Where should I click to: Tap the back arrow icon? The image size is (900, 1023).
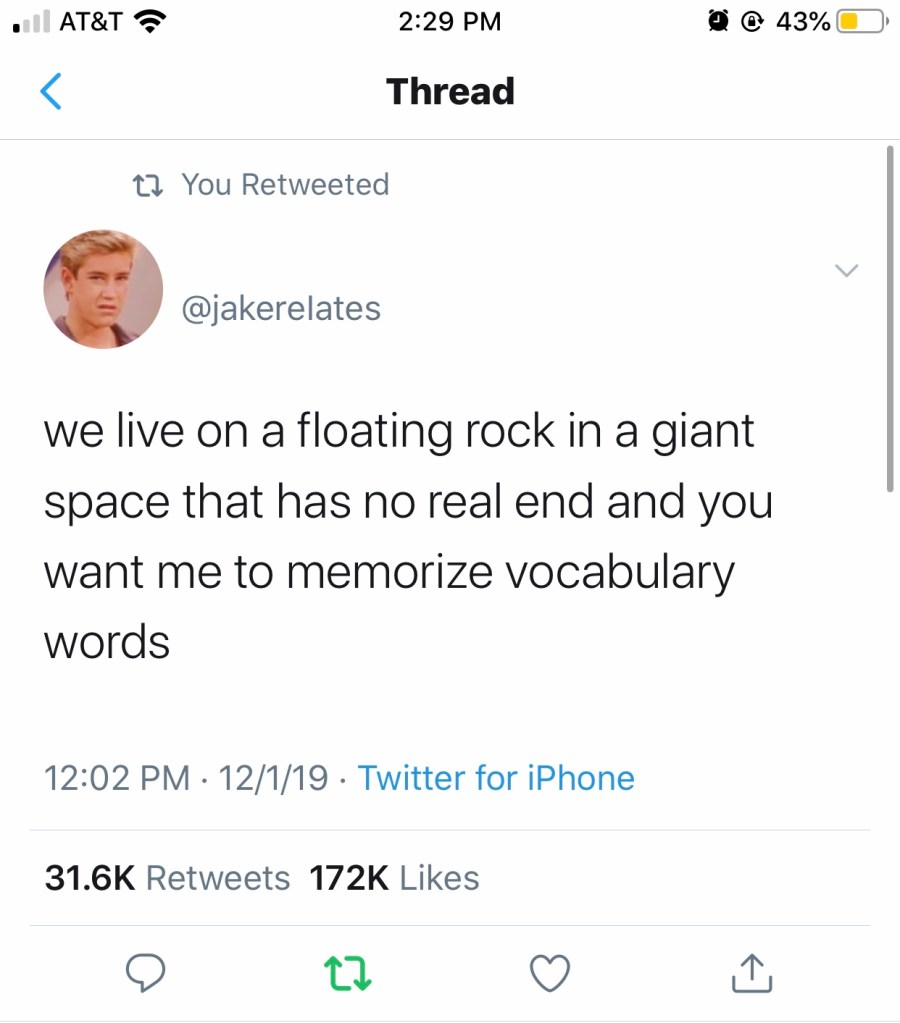[x=50, y=91]
